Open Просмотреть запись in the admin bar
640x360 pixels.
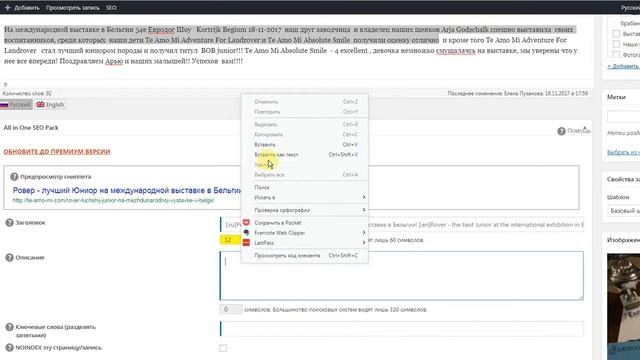[x=72, y=7]
